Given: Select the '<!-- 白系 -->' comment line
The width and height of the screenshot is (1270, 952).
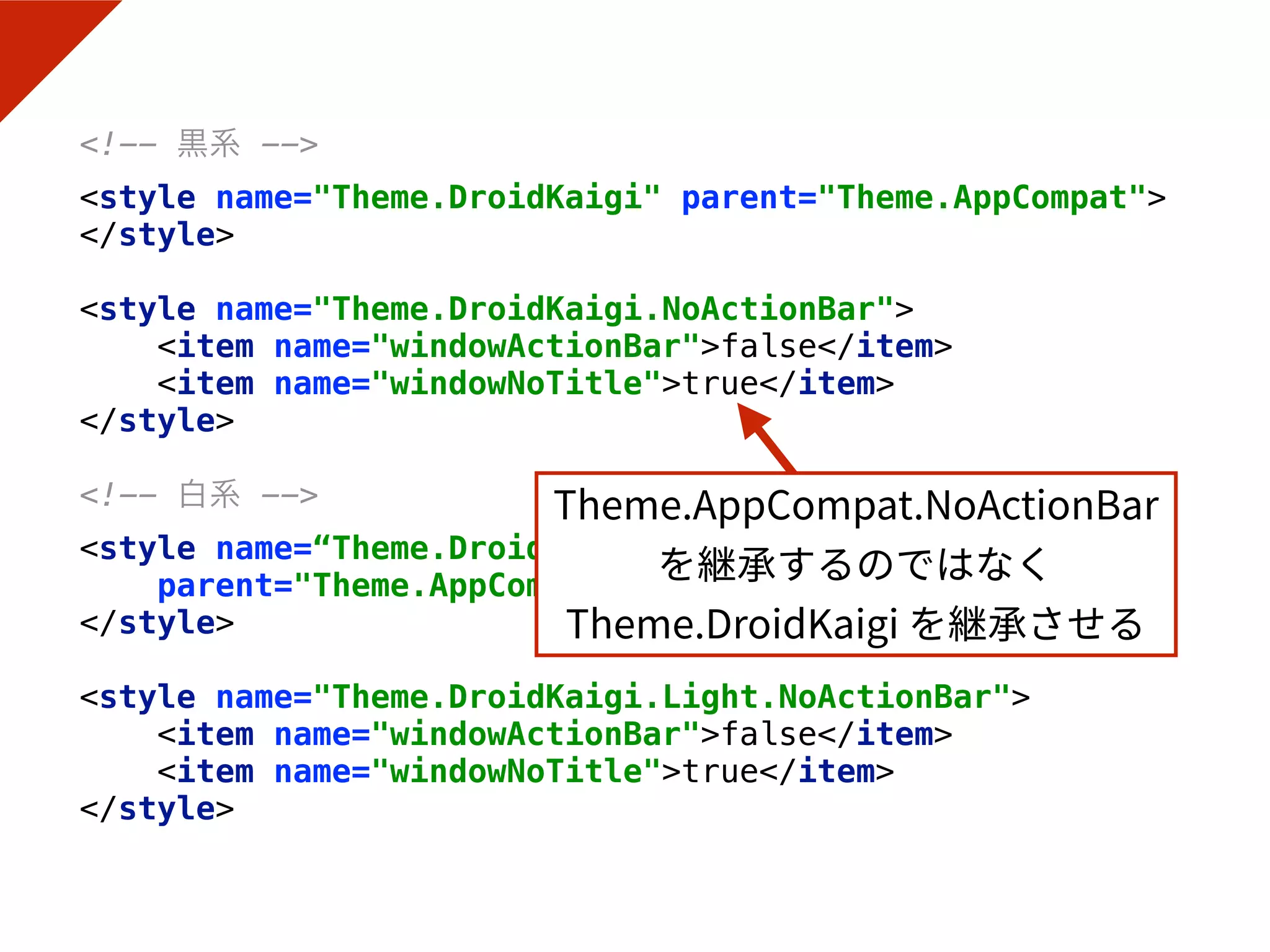Looking at the screenshot, I should 198,495.
